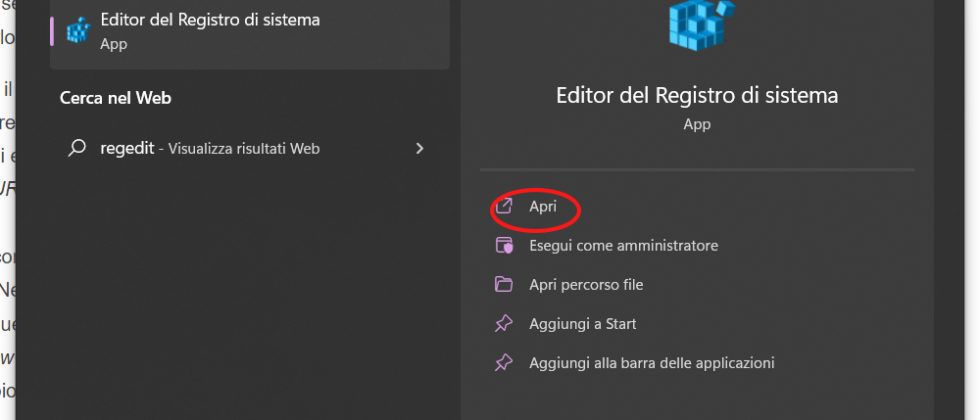This screenshot has width=980, height=420.
Task: Click the "Cerca nel Web" section heading
Action: click(x=116, y=98)
